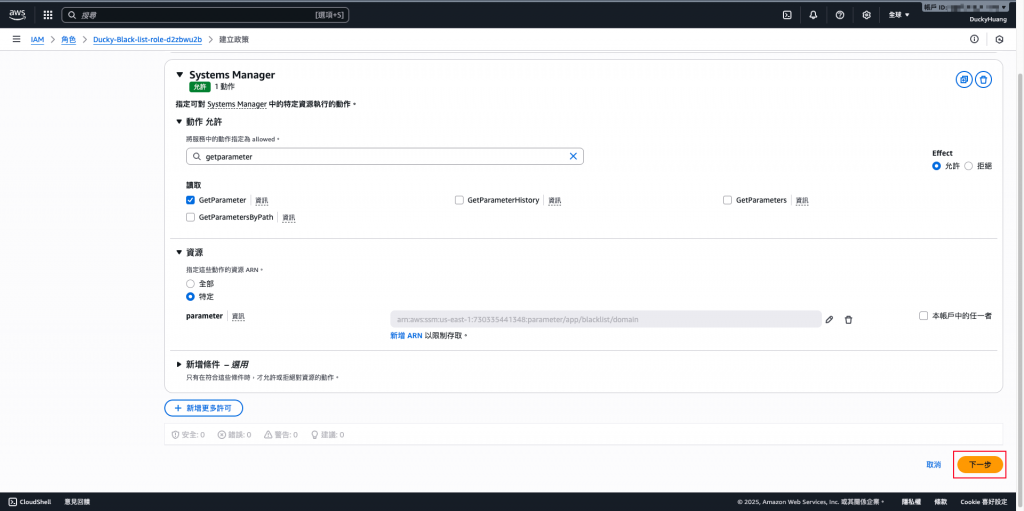Click the parameter ARN text field

pyautogui.click(x=605, y=319)
